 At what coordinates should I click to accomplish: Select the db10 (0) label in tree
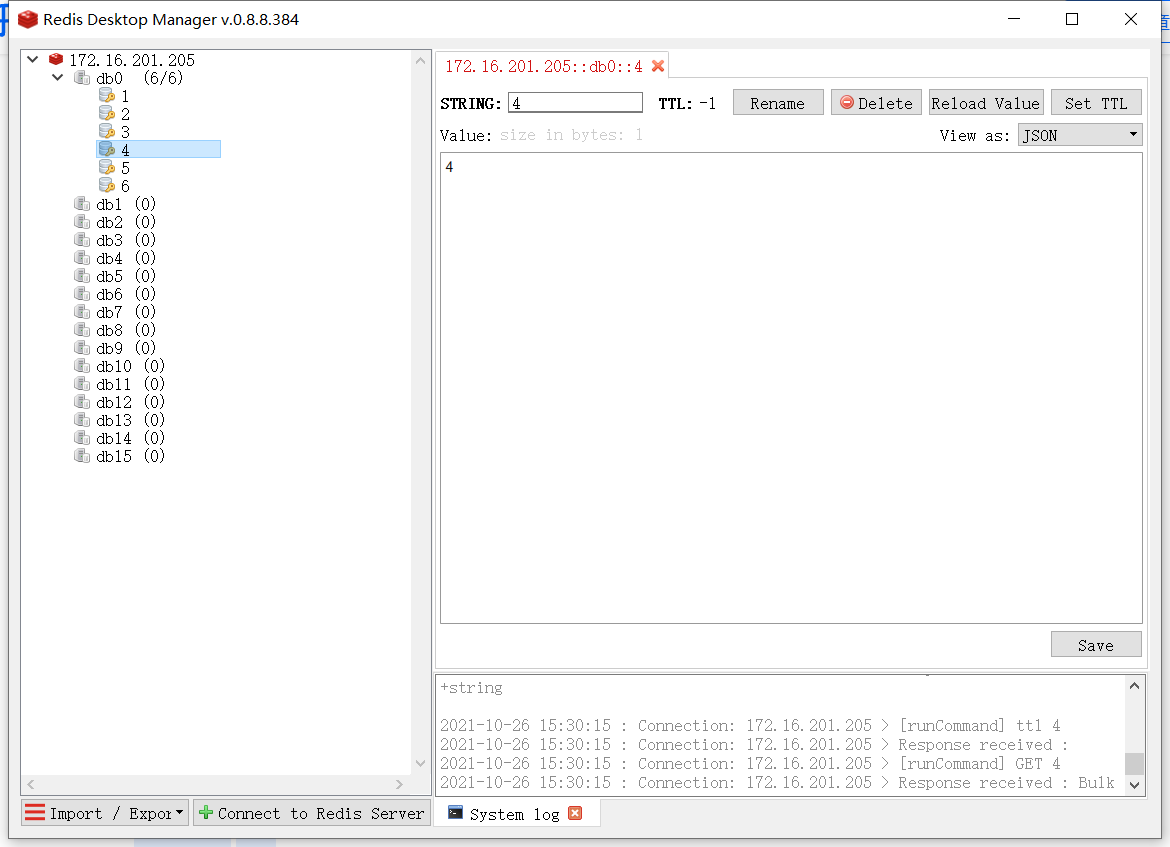[131, 366]
